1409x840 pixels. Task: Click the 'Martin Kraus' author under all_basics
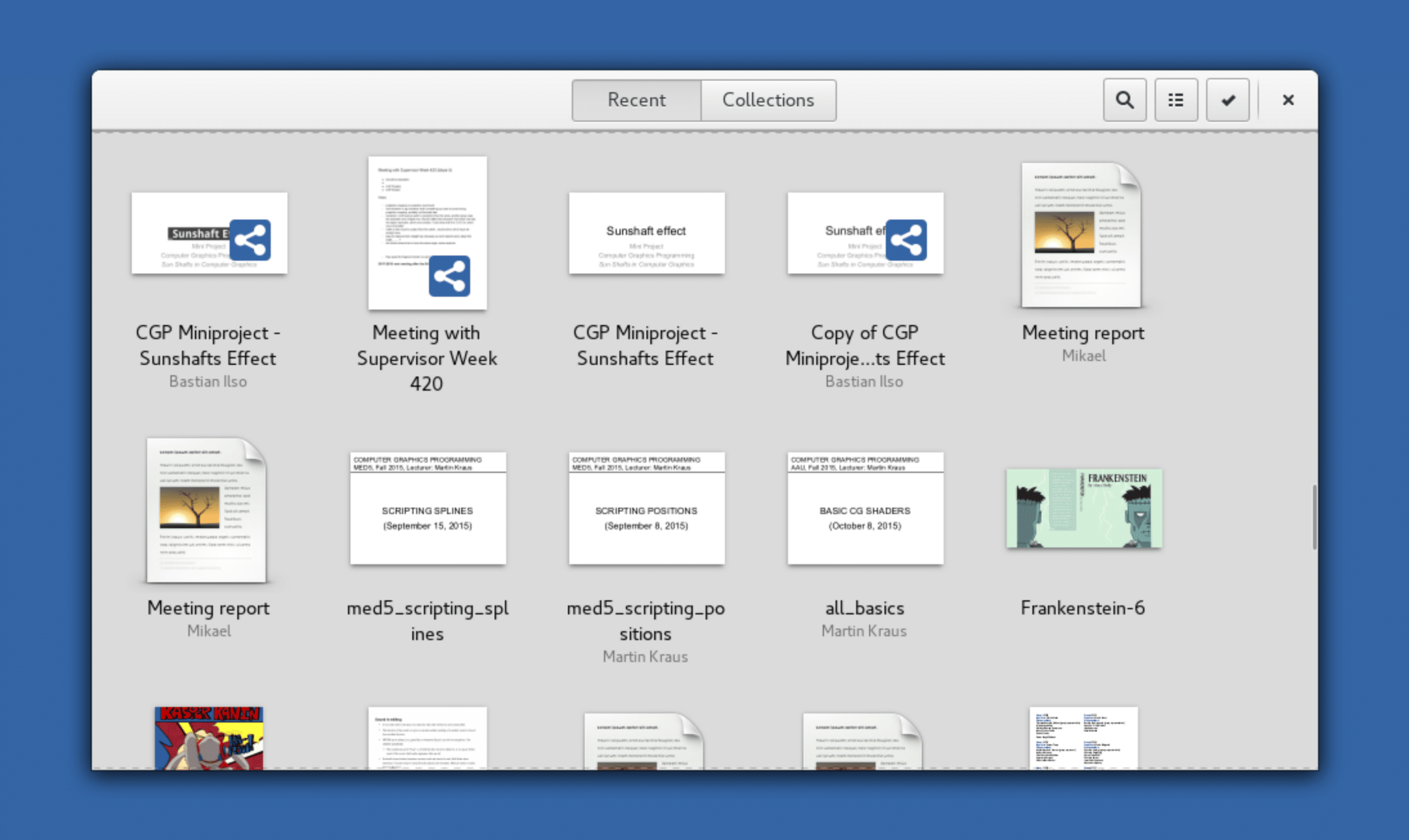pos(864,631)
